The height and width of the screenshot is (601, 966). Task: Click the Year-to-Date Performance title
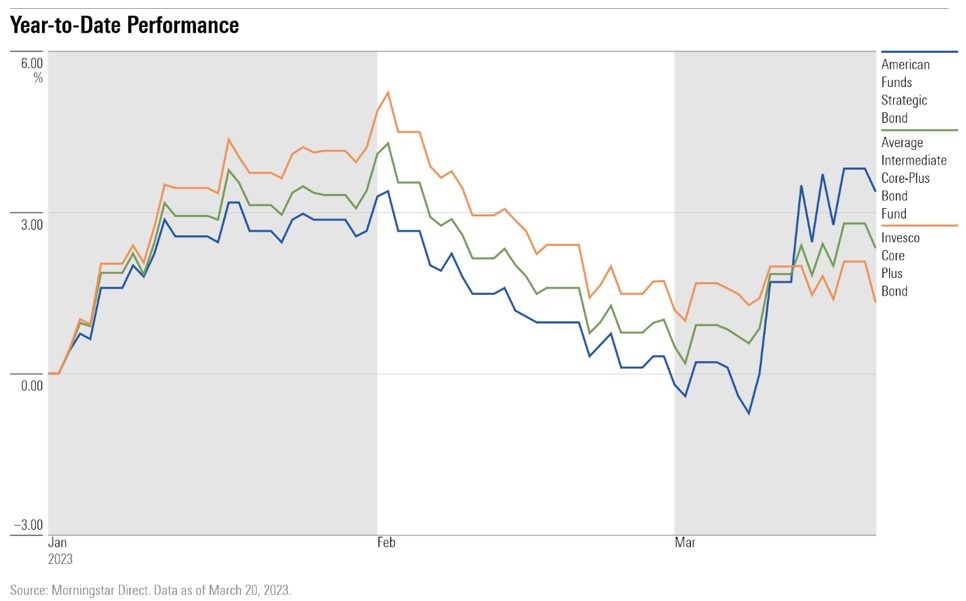tap(125, 25)
